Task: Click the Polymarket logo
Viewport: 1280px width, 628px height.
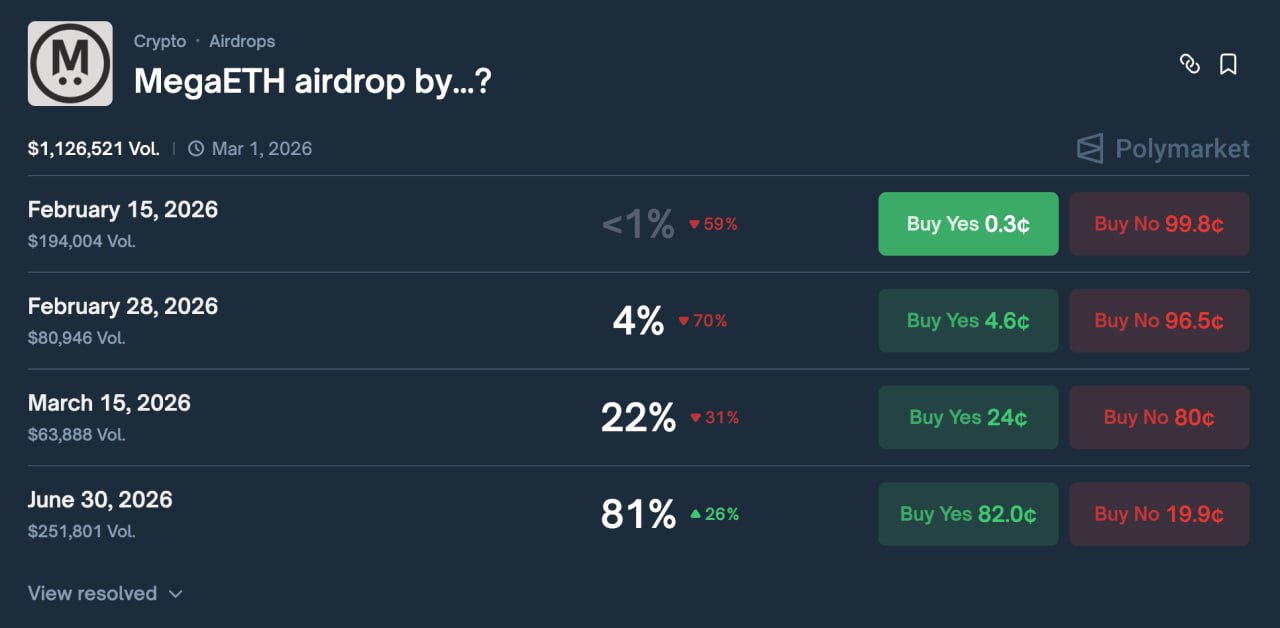Action: 1163,149
